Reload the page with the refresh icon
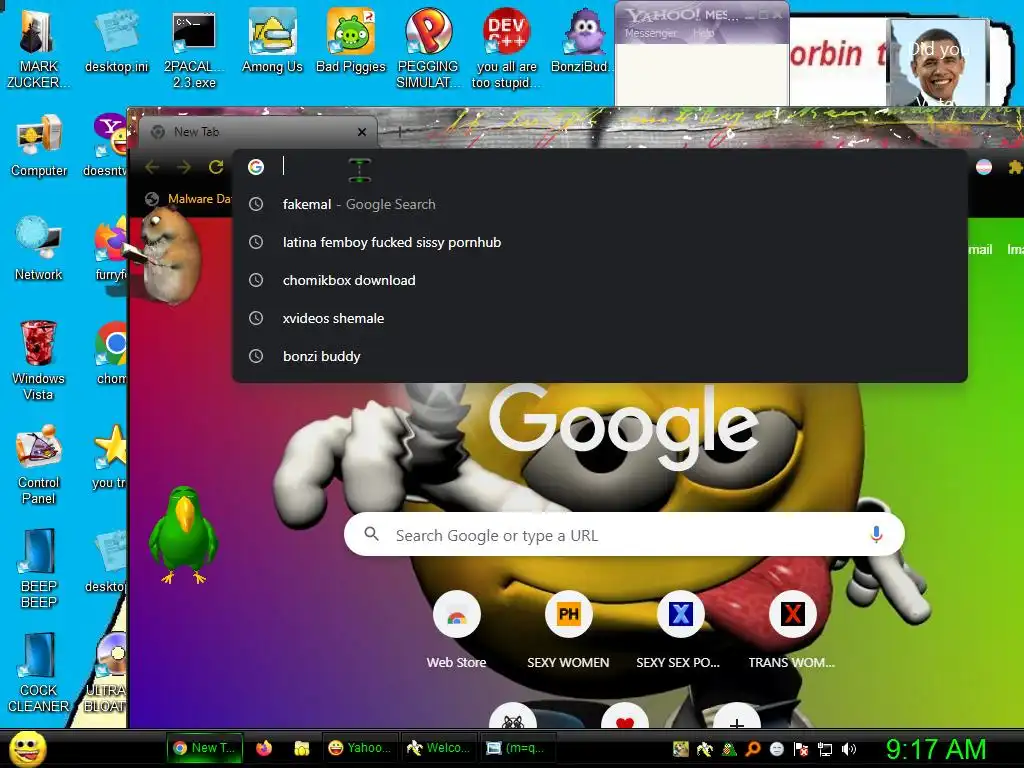 [x=216, y=167]
